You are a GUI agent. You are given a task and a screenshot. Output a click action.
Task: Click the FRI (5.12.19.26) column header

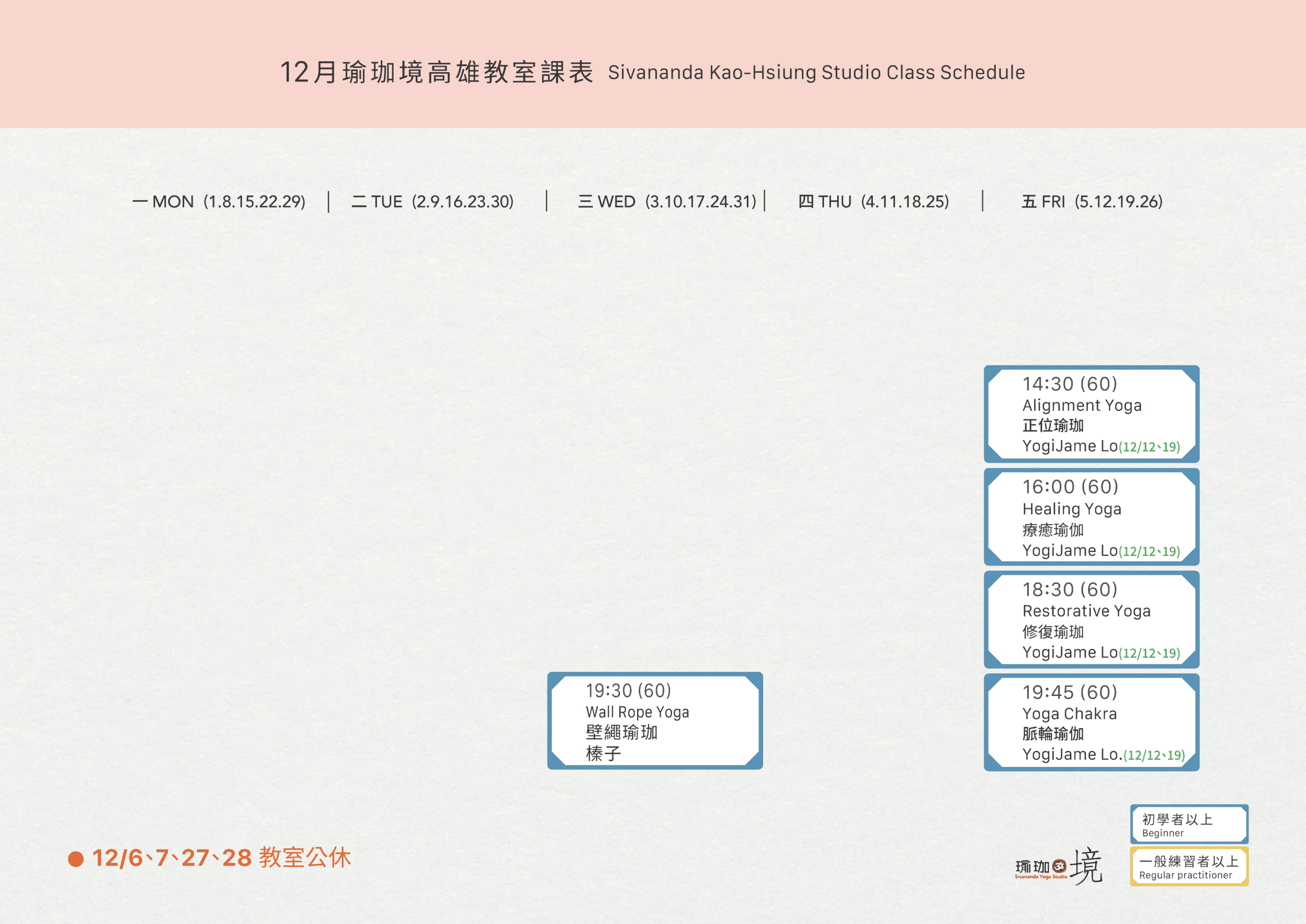tap(1091, 202)
